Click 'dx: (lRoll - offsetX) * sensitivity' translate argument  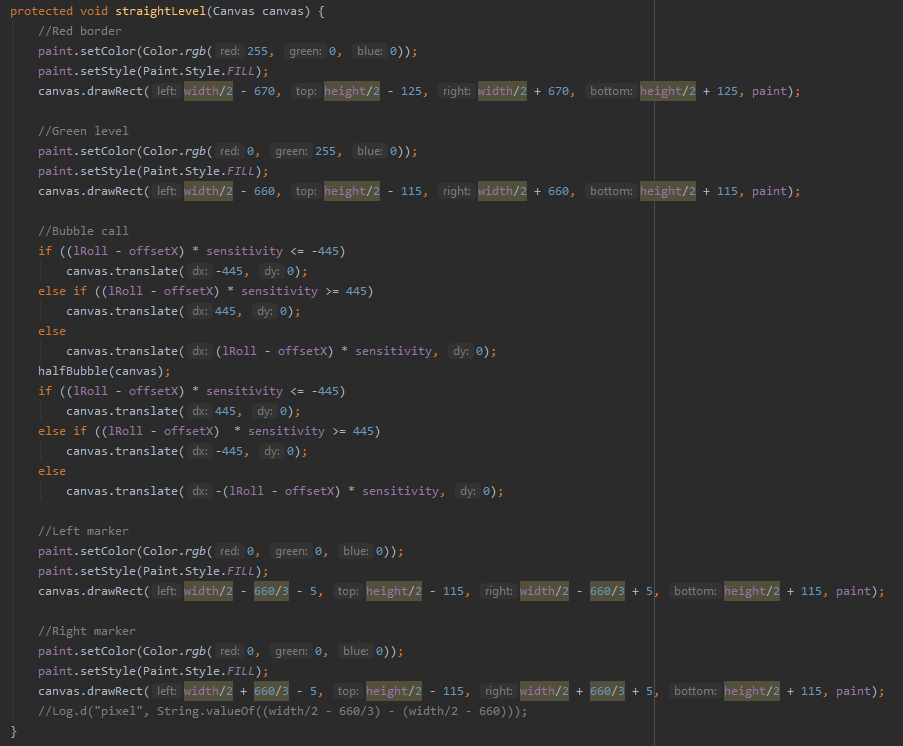tap(310, 351)
